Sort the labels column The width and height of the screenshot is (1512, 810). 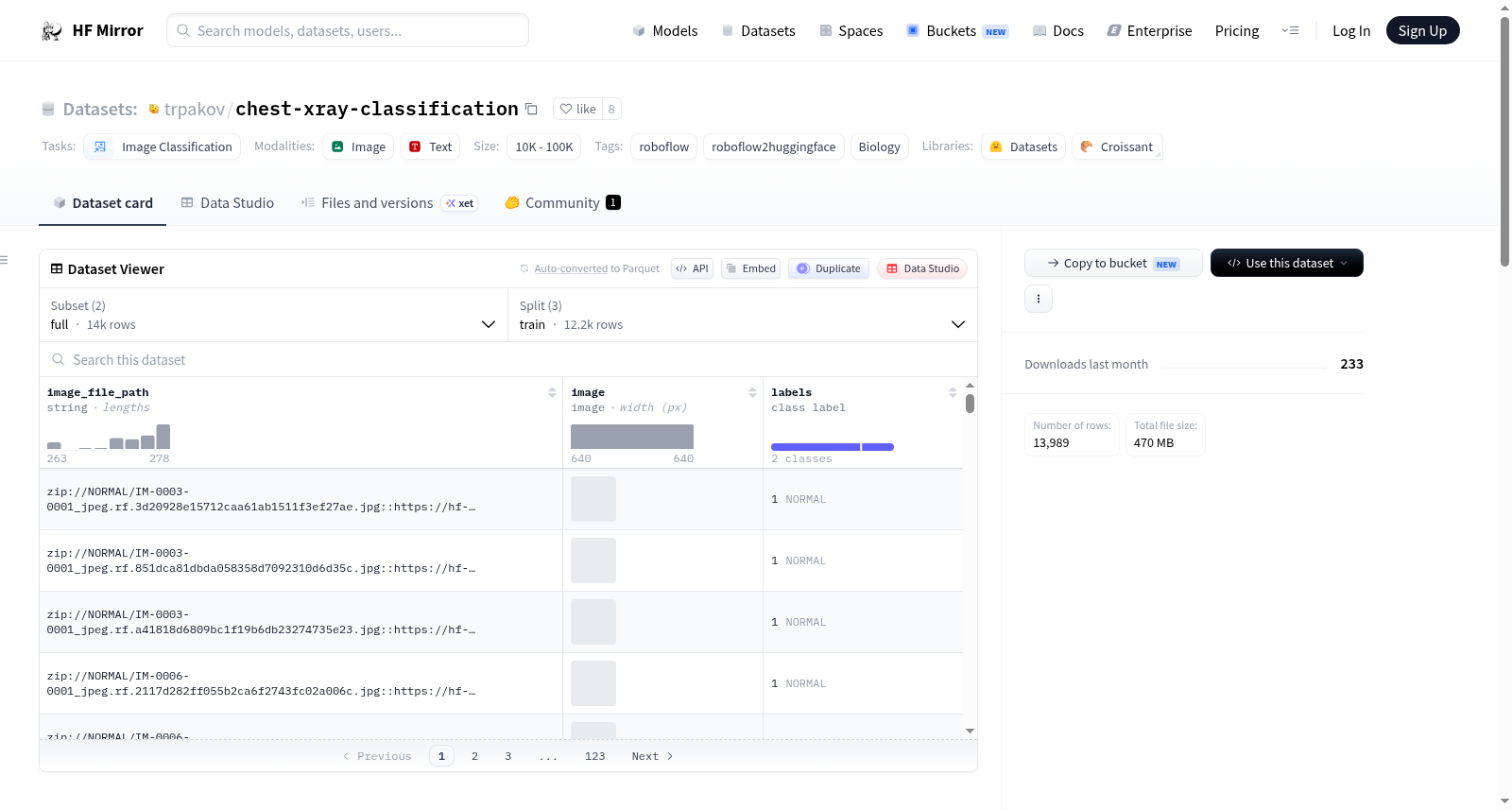coord(953,392)
